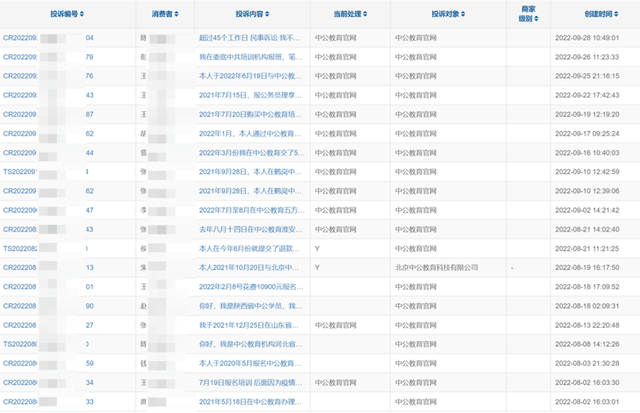This screenshot has height=413, width=640.
Task: Open complaint '本人在今年6月份就提交了退款...'
Action: 249,249
